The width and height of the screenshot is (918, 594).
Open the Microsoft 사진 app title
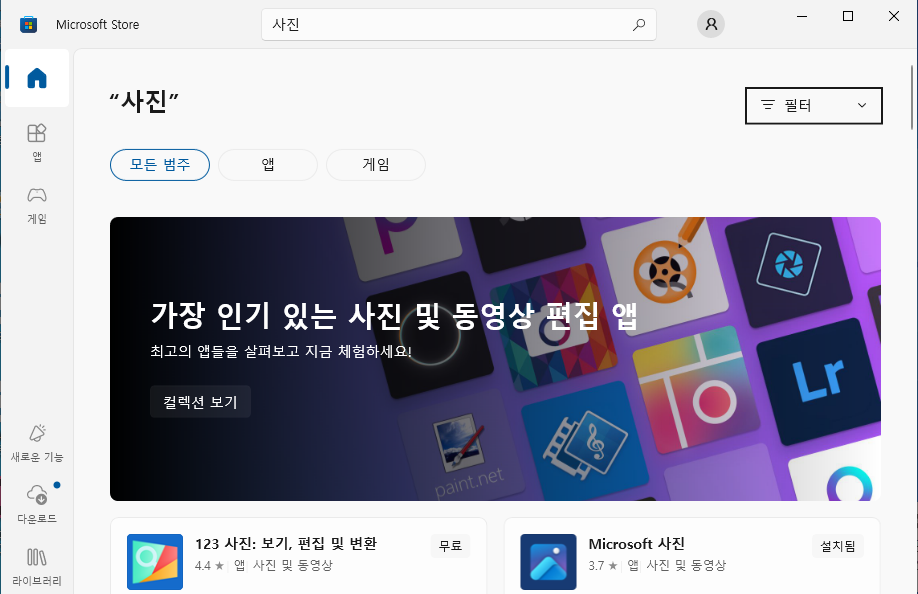click(636, 544)
